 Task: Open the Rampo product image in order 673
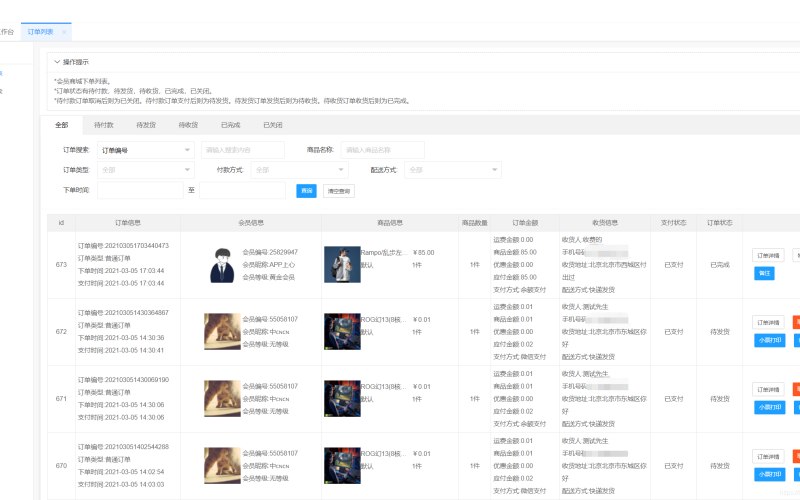[x=342, y=265]
